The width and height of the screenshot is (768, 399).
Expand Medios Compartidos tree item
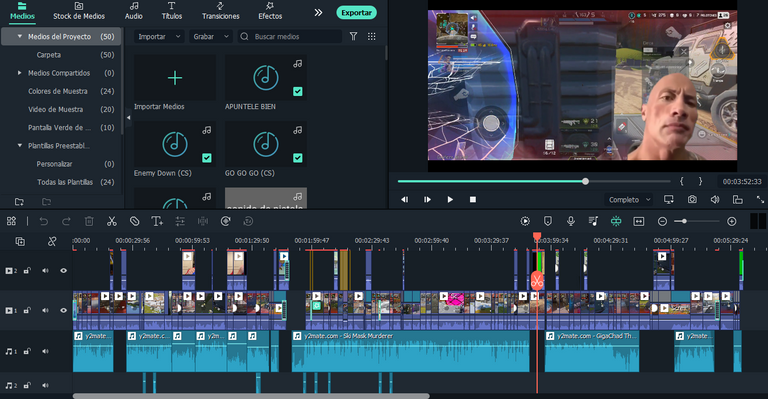click(x=20, y=73)
